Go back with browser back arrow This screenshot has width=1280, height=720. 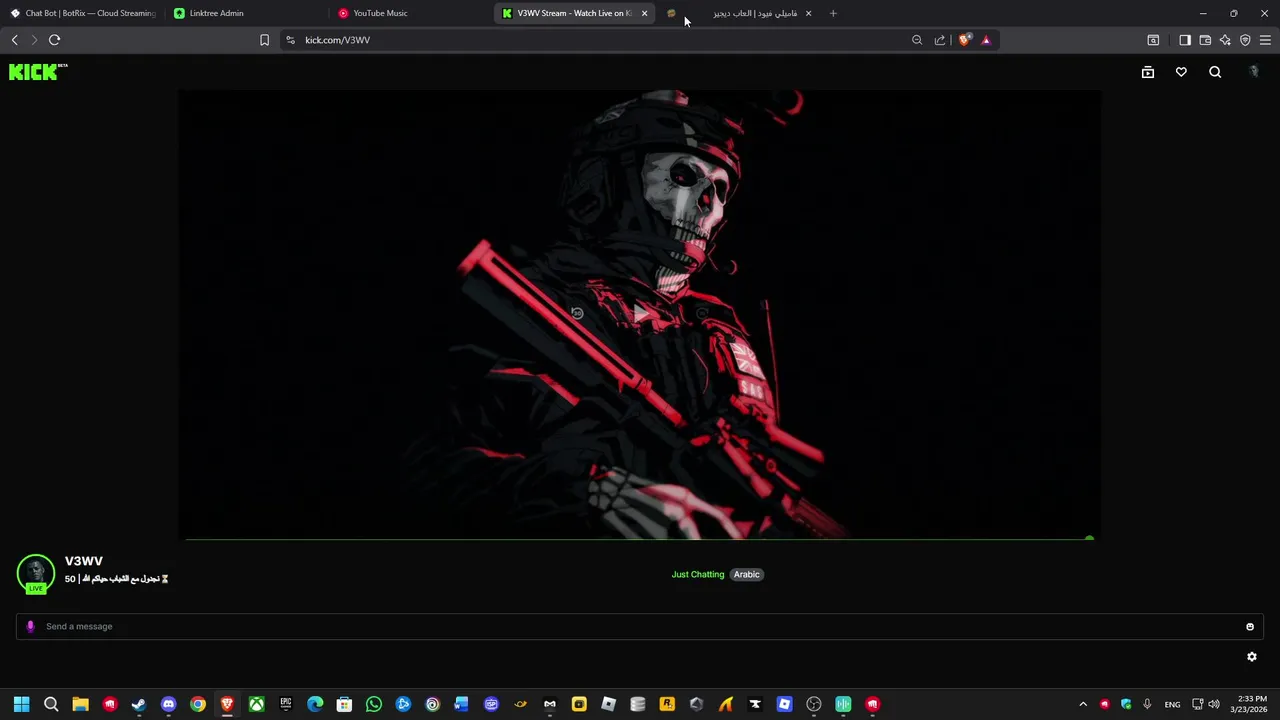click(x=14, y=40)
